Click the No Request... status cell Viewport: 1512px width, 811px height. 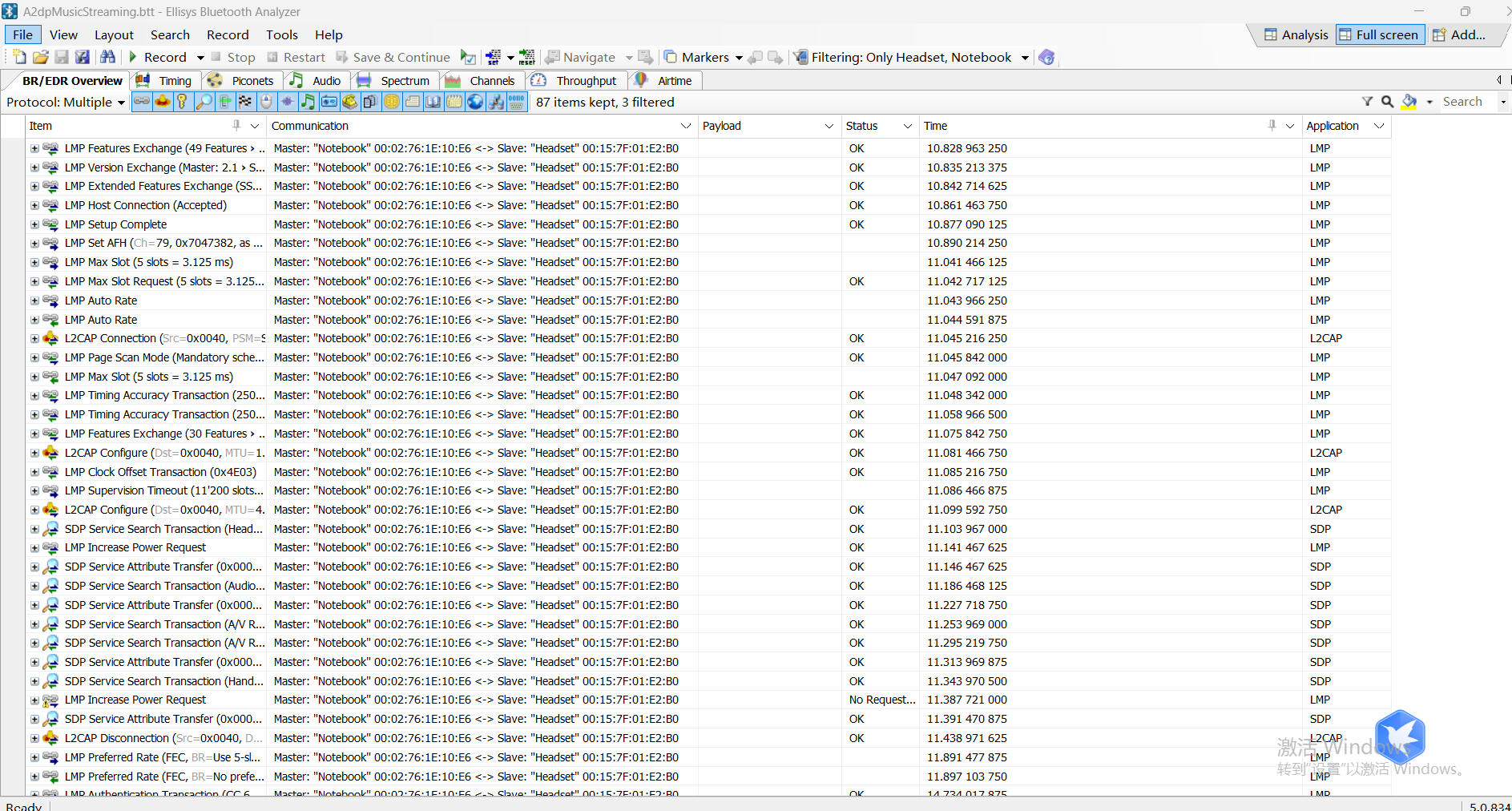[x=881, y=700]
